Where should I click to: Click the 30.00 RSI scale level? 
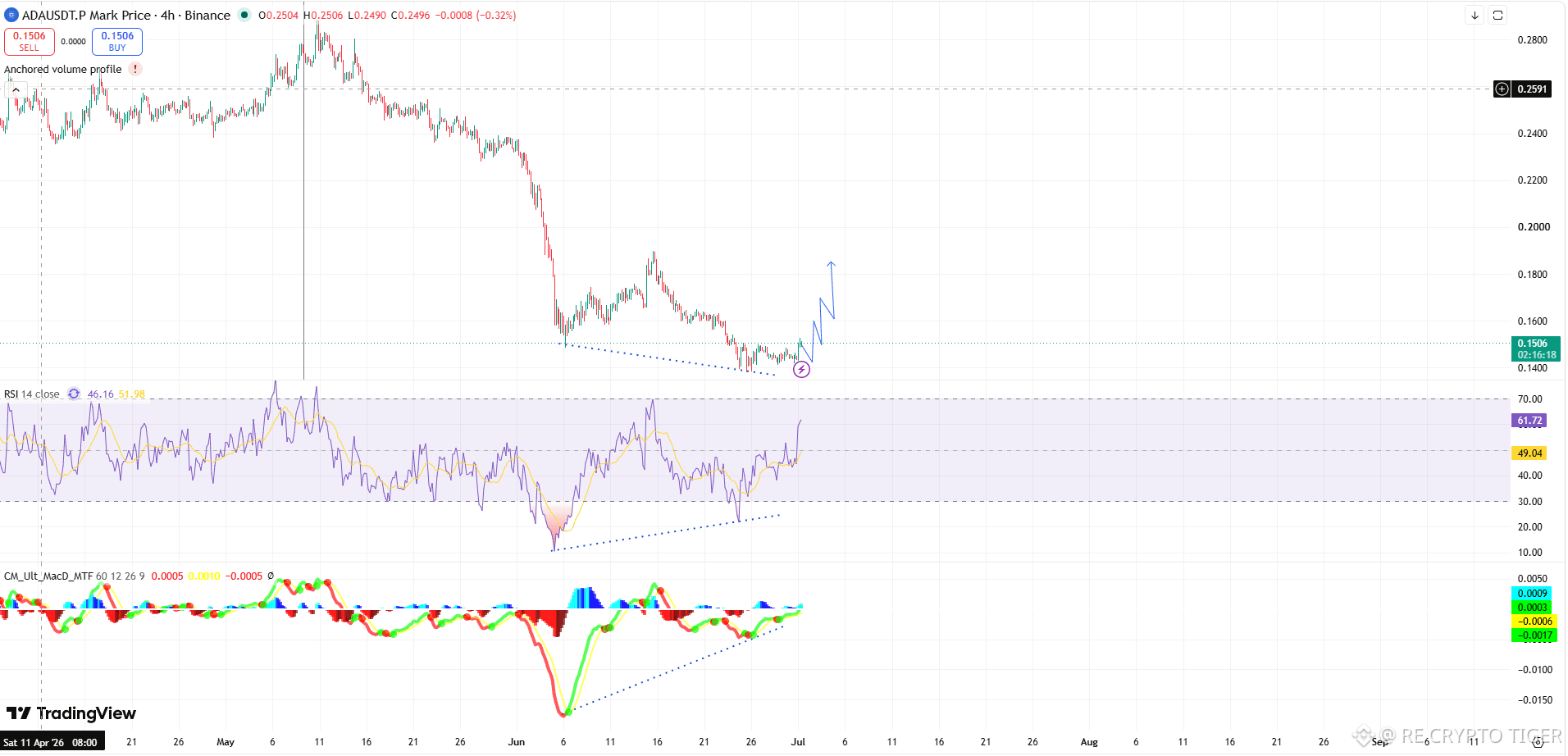coord(1529,502)
